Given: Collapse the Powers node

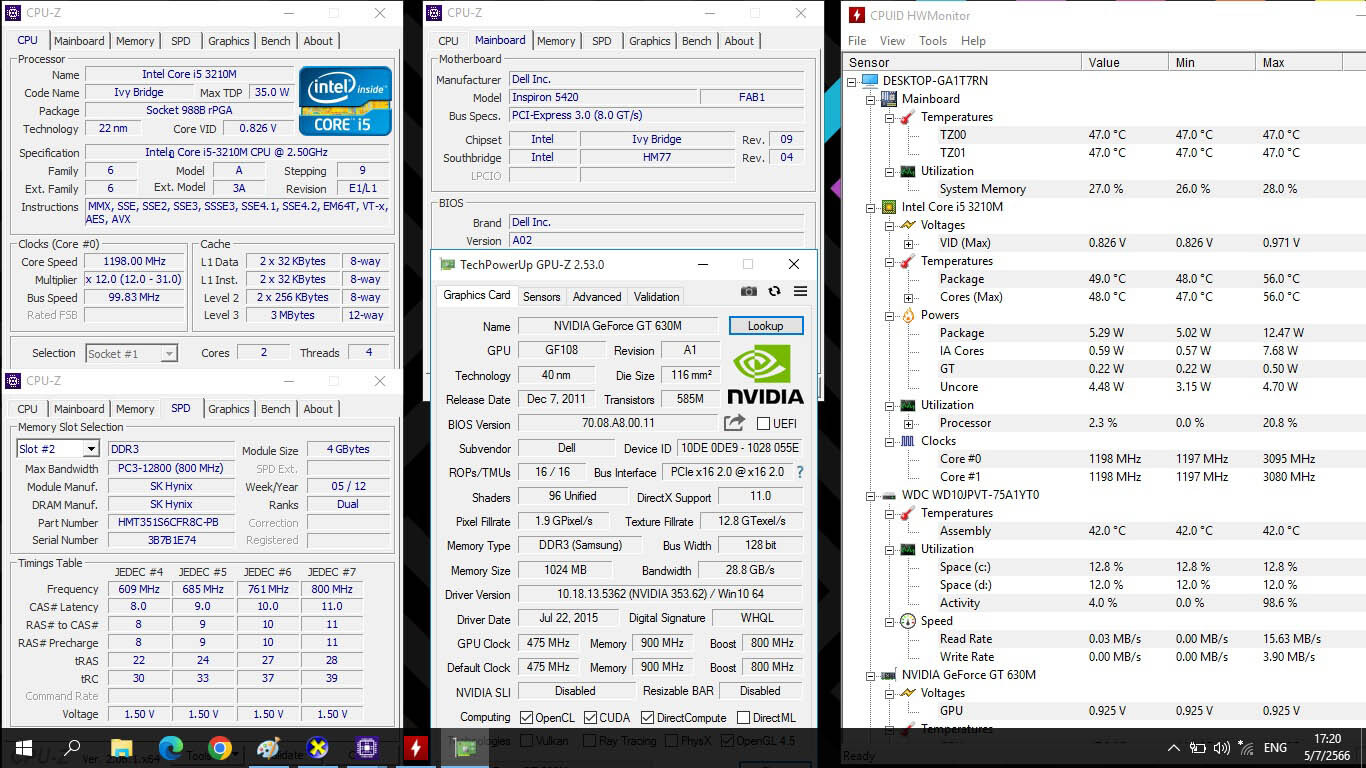Looking at the screenshot, I should pos(890,314).
